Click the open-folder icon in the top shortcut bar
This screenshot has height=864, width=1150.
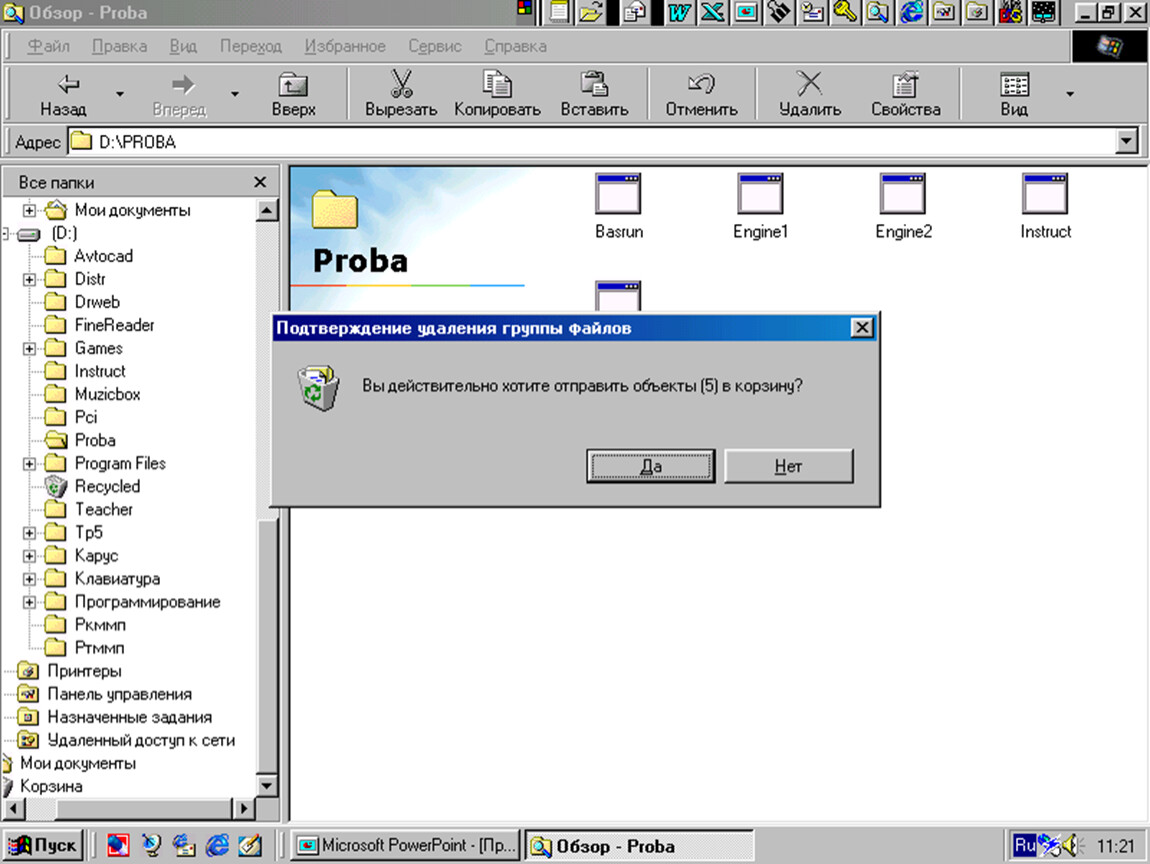coord(592,12)
